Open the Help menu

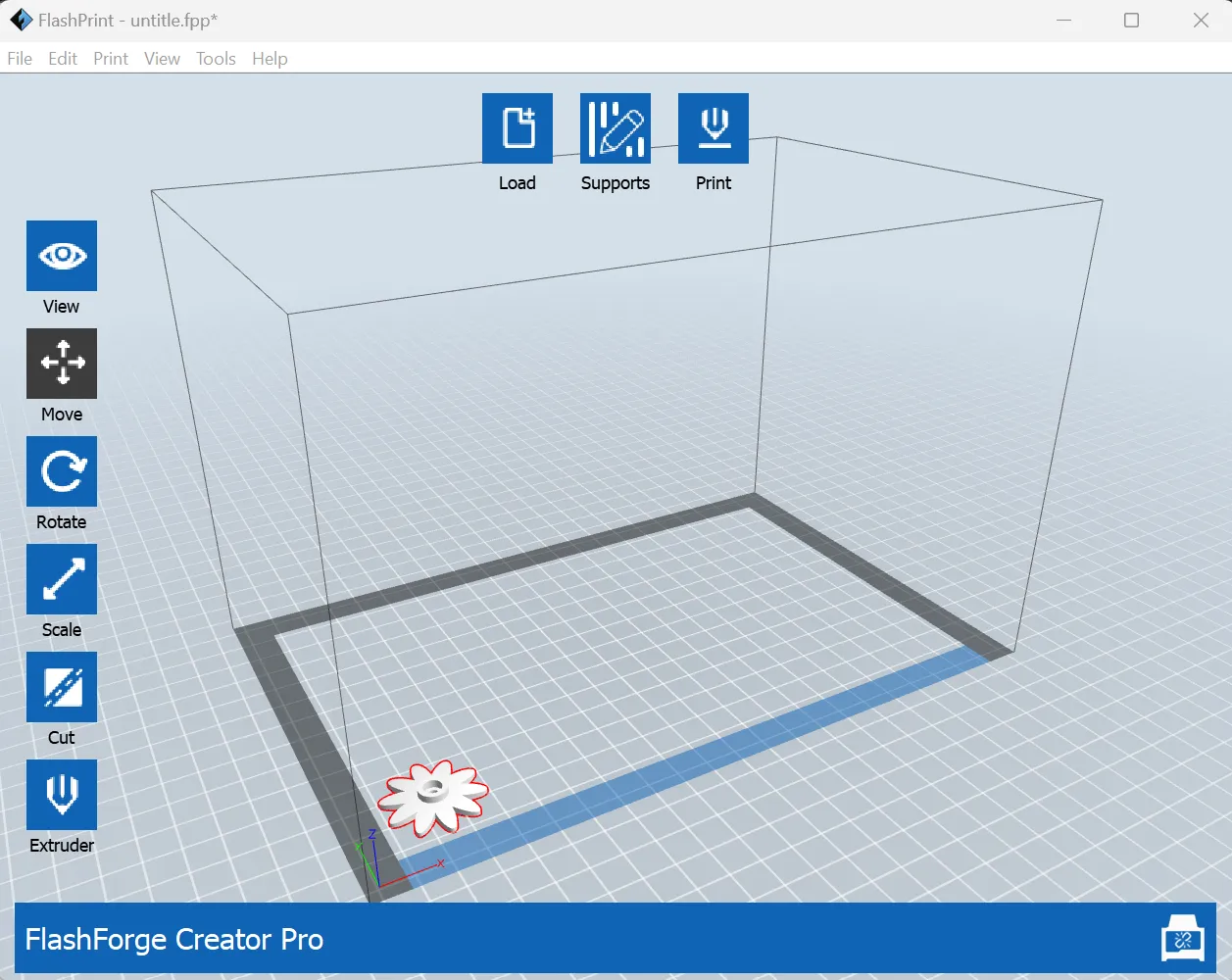pos(270,59)
